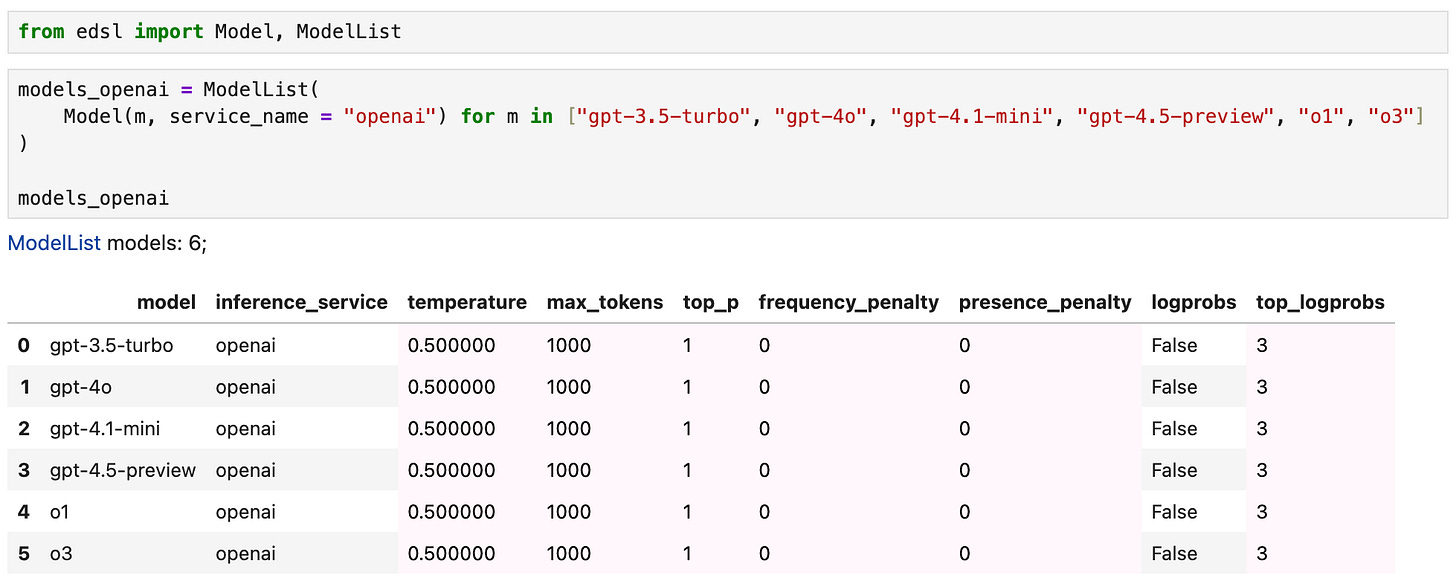
Task: Select the gpt-4.1-mini model cell
Action: click(x=105, y=428)
